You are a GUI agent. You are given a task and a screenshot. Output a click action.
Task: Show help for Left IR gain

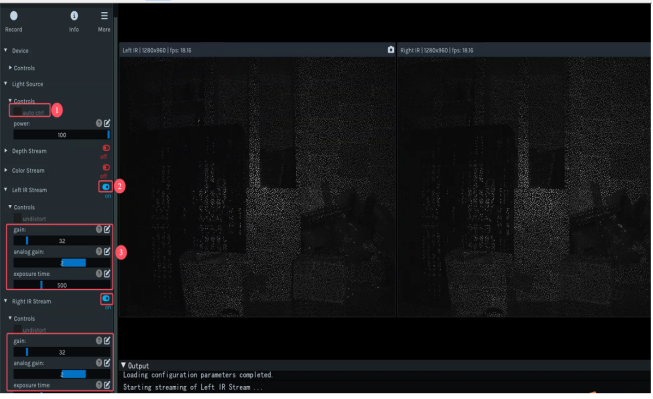point(99,229)
